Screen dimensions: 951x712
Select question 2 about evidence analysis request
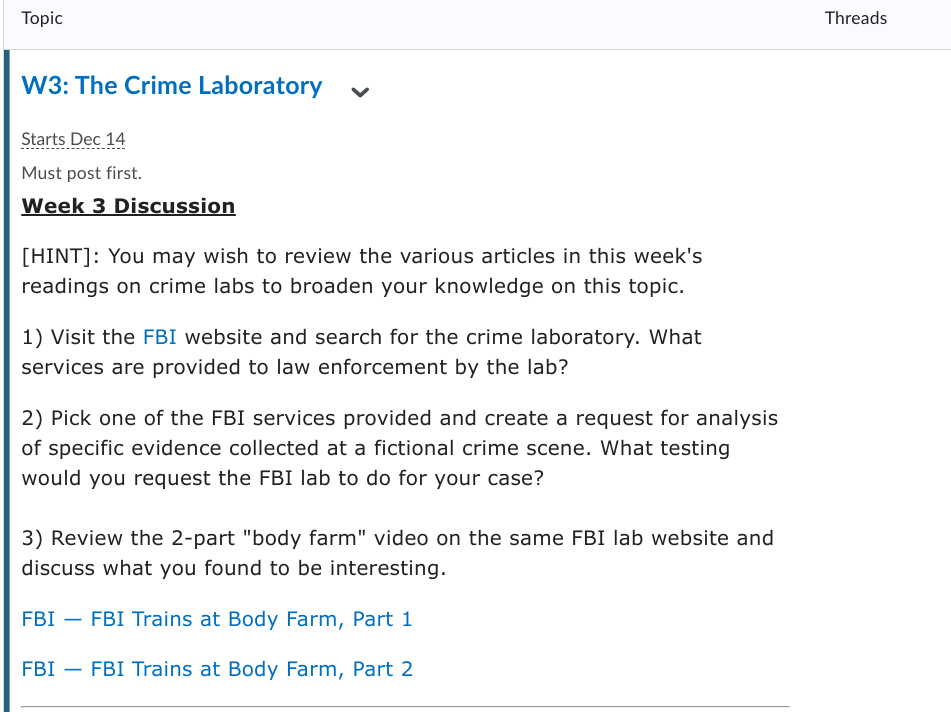click(x=399, y=448)
